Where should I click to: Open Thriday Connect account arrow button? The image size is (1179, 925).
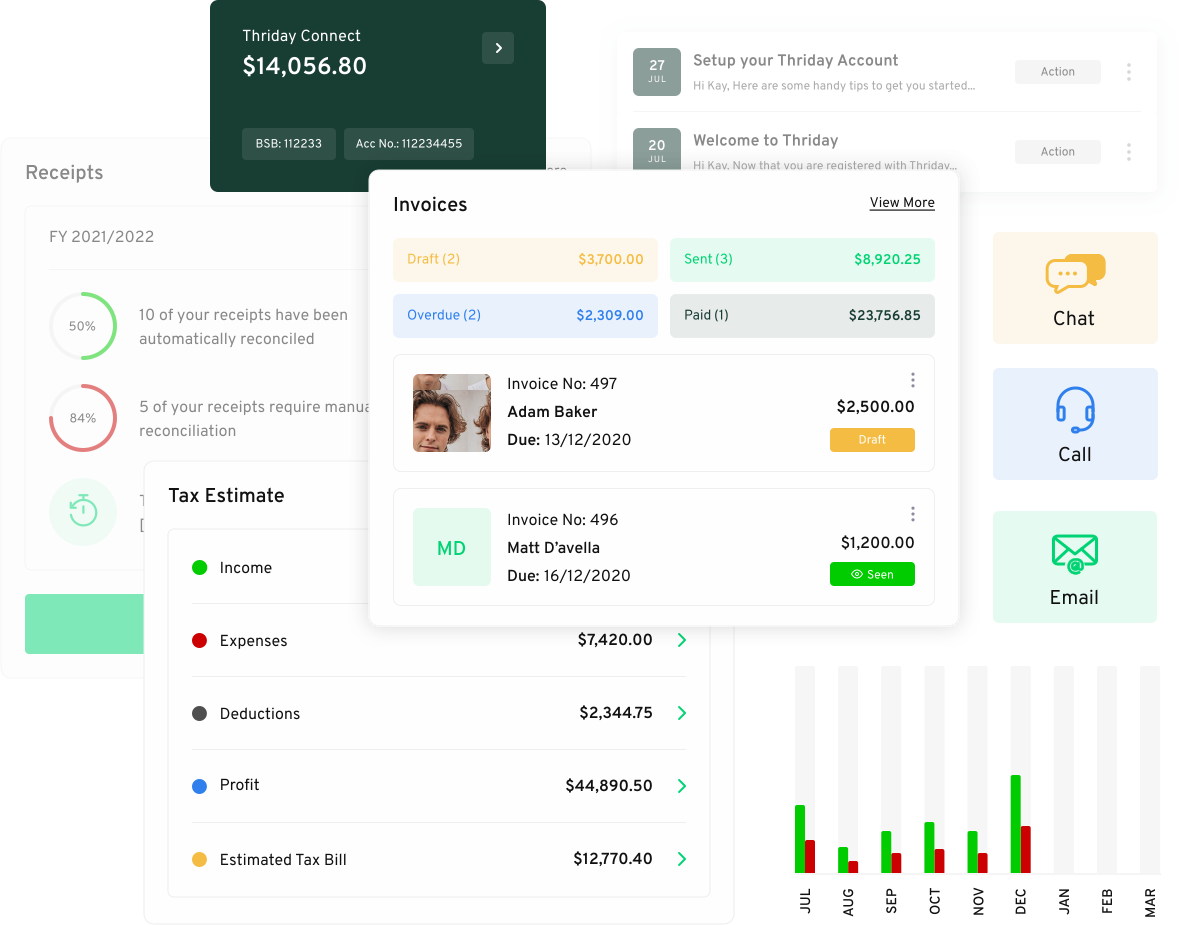tap(498, 48)
